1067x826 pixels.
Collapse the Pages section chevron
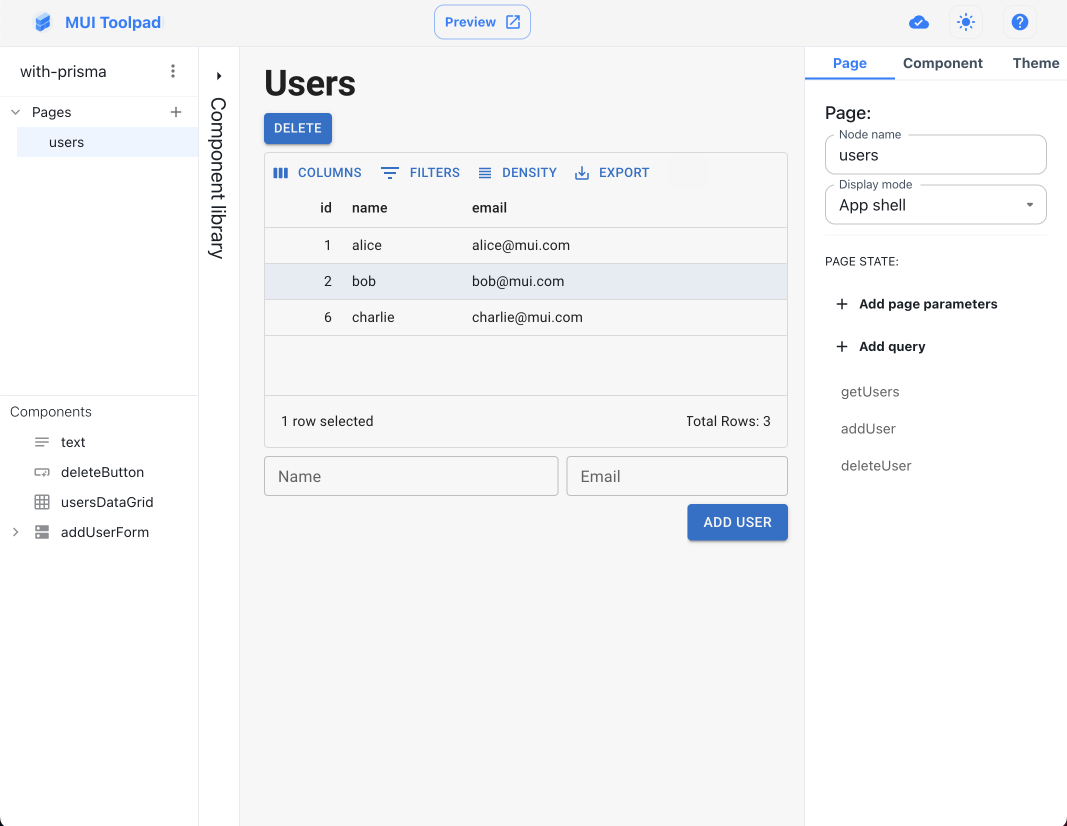click(15, 112)
